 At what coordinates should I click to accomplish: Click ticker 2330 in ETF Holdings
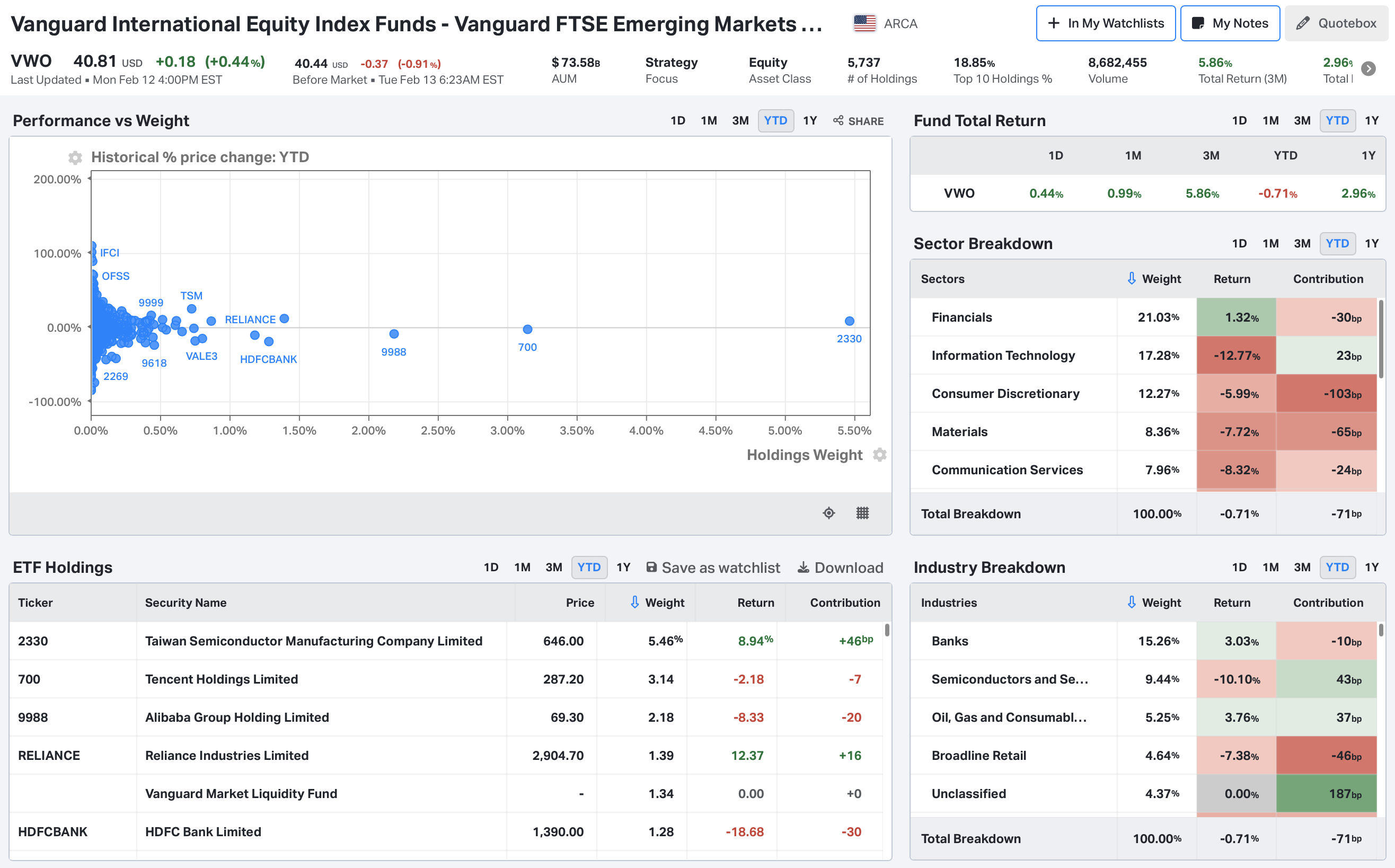(33, 641)
